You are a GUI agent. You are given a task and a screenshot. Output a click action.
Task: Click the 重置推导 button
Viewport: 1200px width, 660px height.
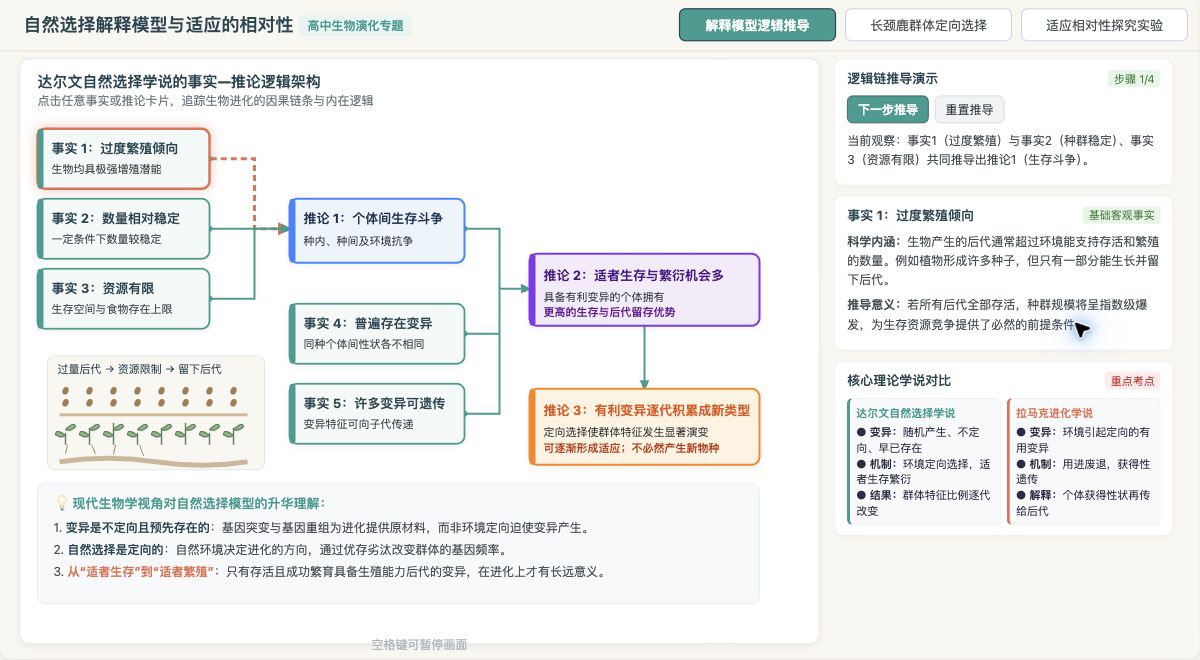pos(969,109)
